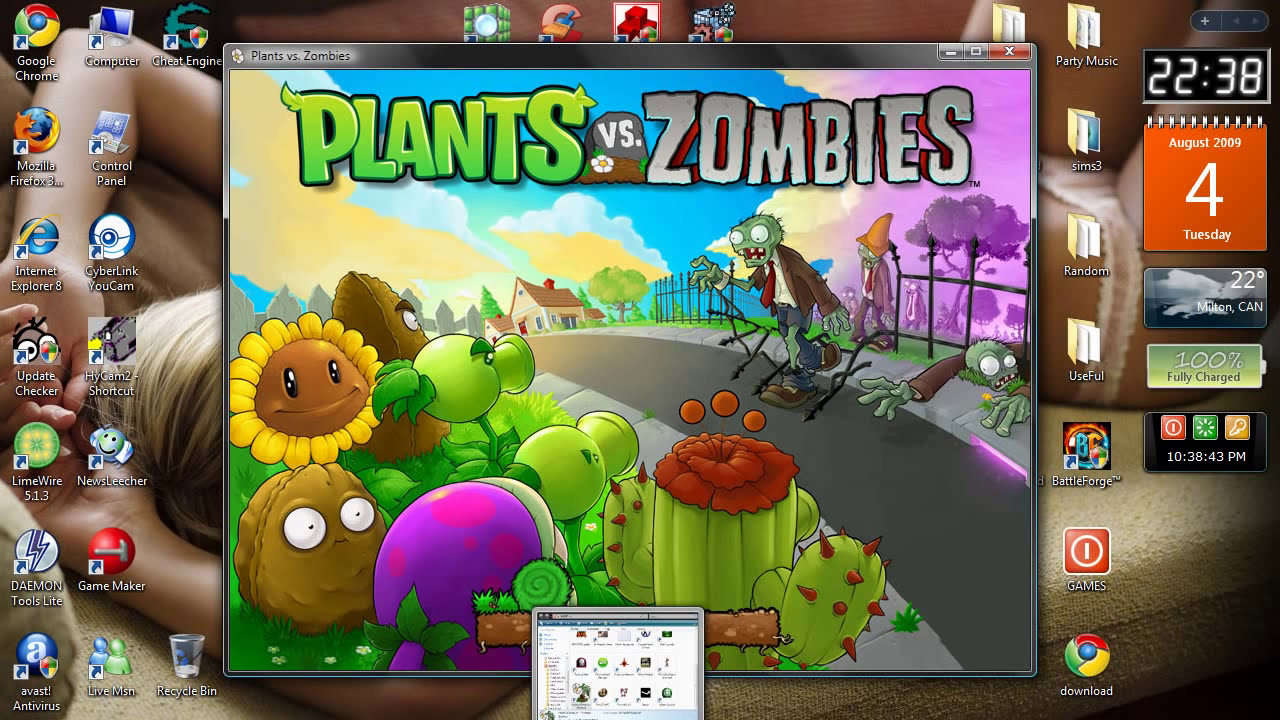1280x720 pixels.
Task: Click the red shutdown button in gadget
Action: [1173, 428]
